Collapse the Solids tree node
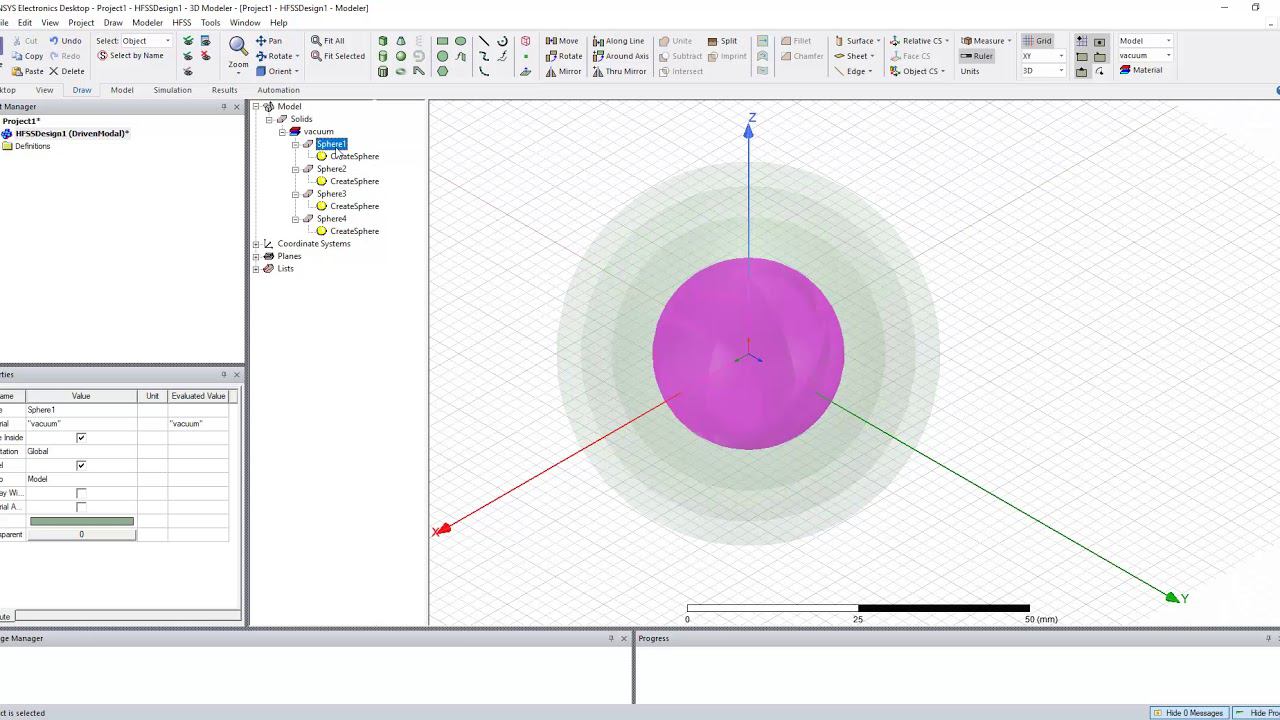The width and height of the screenshot is (1280, 720). (x=269, y=119)
